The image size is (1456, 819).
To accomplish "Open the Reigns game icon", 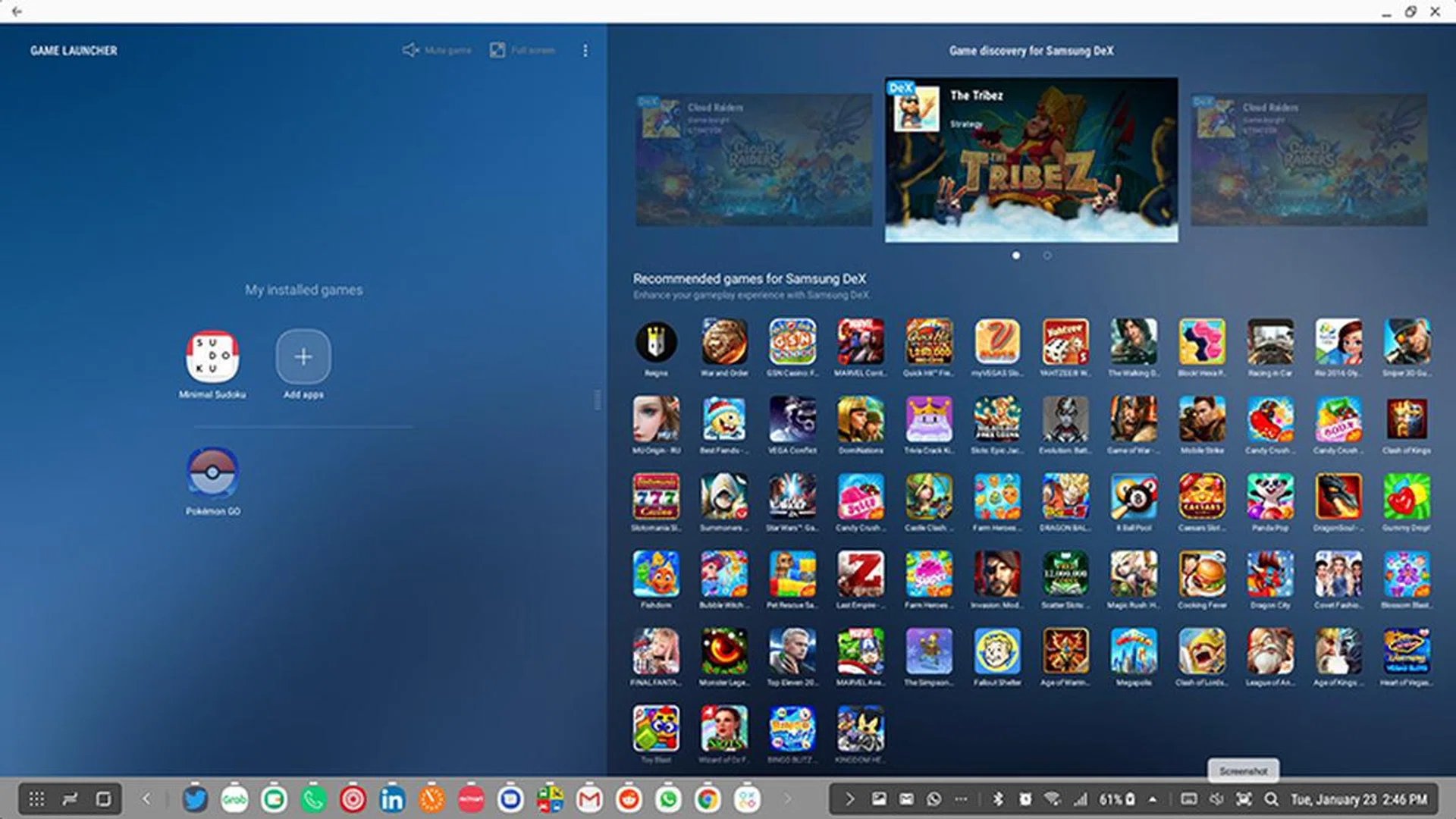I will coord(656,342).
